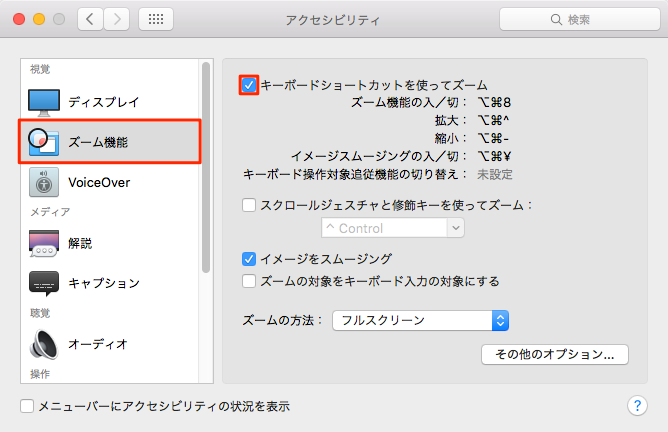668x432 pixels.
Task: Click the sidebar vertical scrollbar
Action: (206, 167)
